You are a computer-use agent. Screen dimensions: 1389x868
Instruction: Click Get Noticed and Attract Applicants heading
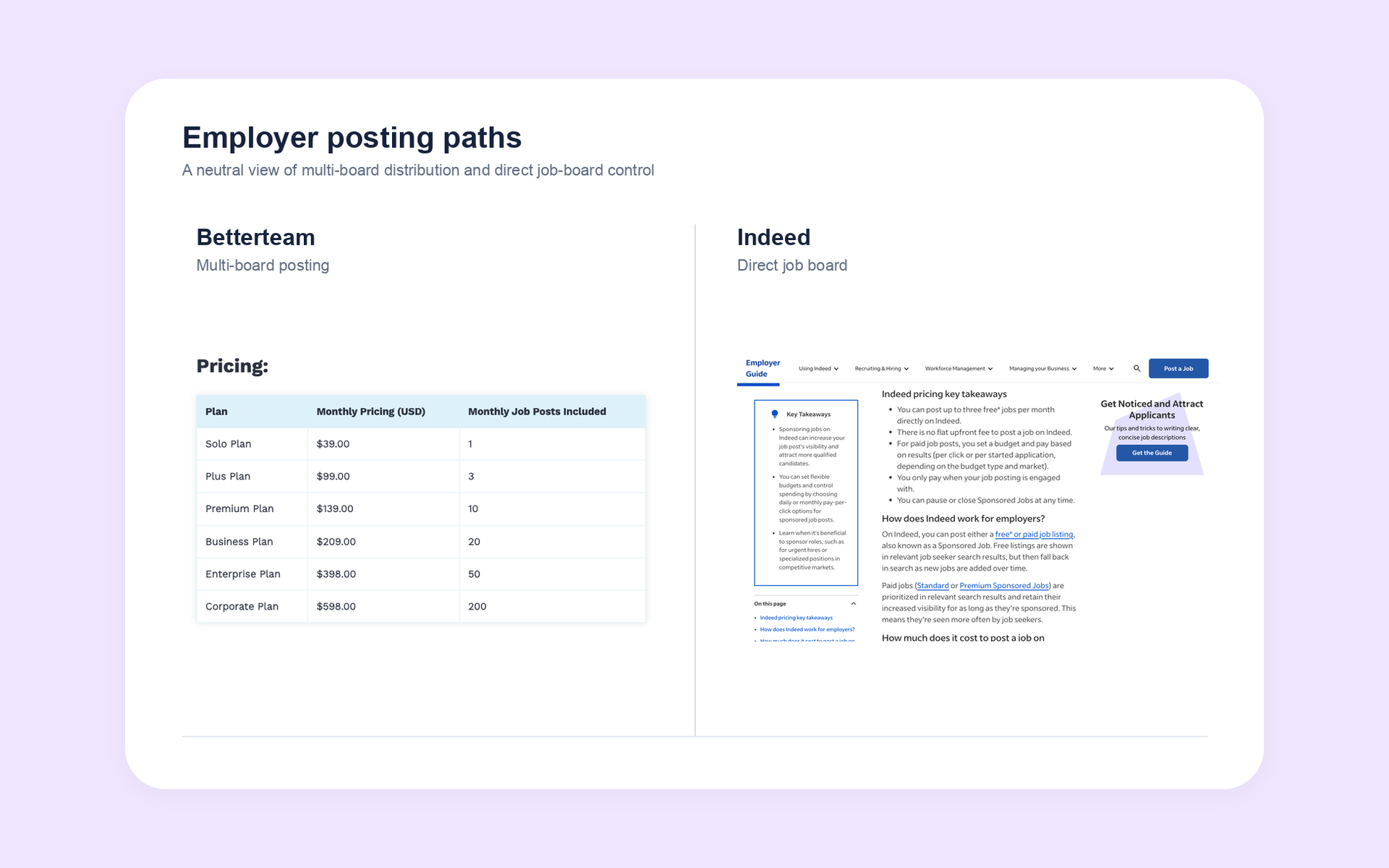coord(1152,409)
